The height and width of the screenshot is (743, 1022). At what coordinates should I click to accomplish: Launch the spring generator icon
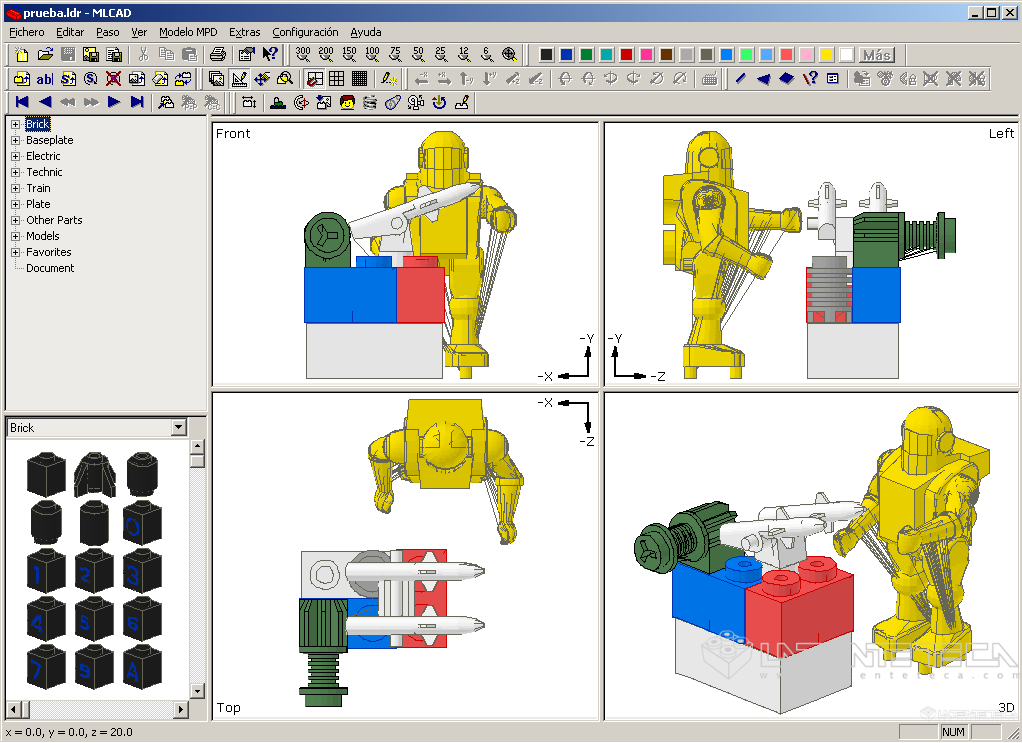(x=370, y=102)
